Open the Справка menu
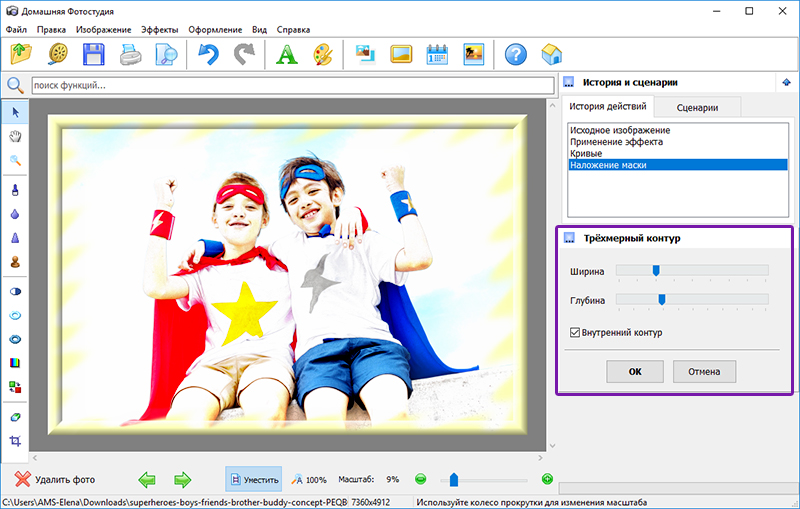This screenshot has height=509, width=800. point(293,30)
